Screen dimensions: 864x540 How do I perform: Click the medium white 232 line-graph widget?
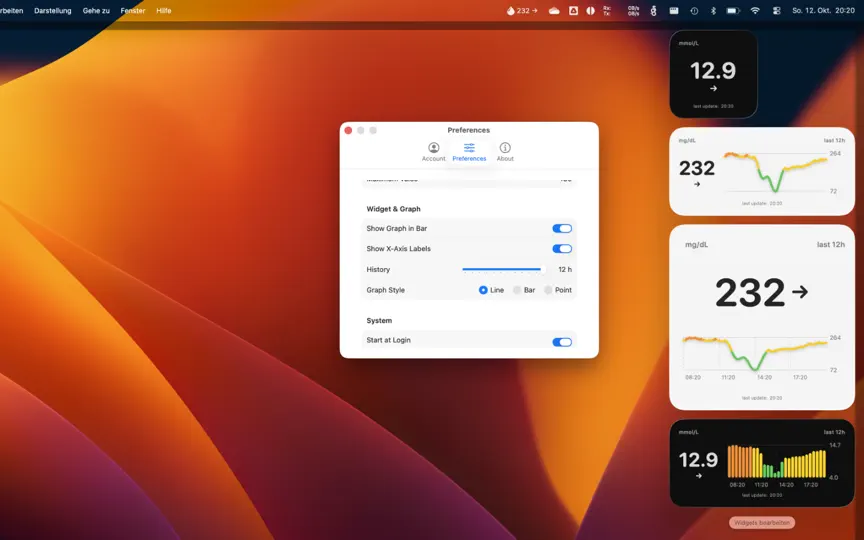click(x=762, y=171)
